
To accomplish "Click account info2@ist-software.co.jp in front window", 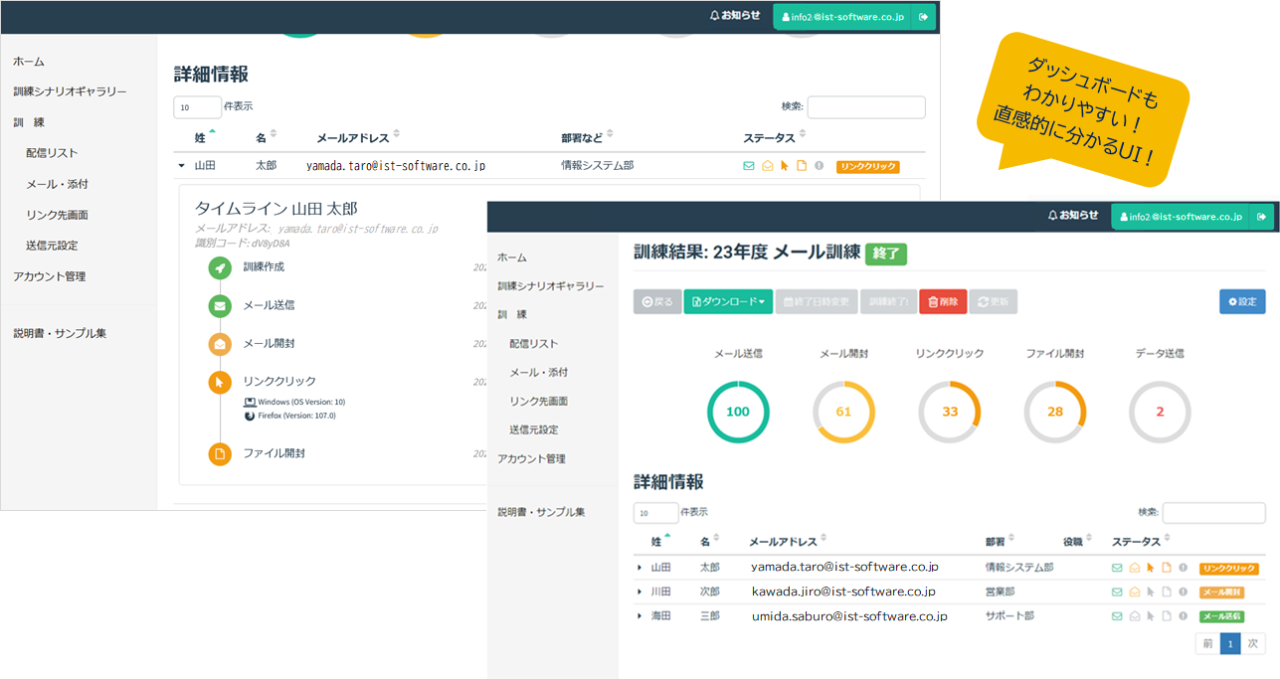I will pos(1181,216).
